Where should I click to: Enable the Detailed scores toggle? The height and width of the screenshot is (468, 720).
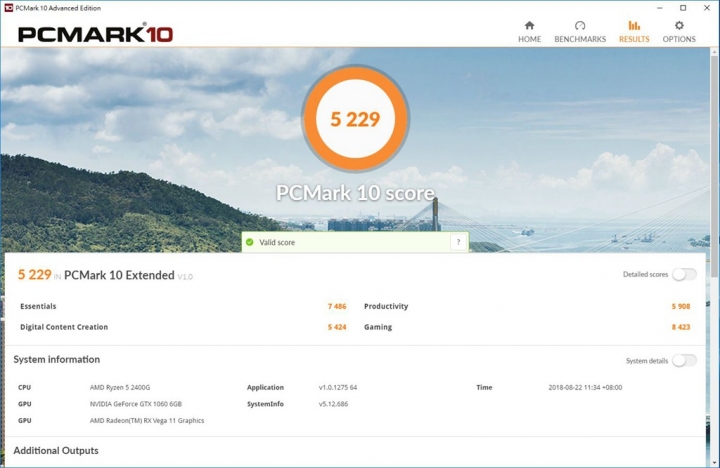click(x=684, y=274)
